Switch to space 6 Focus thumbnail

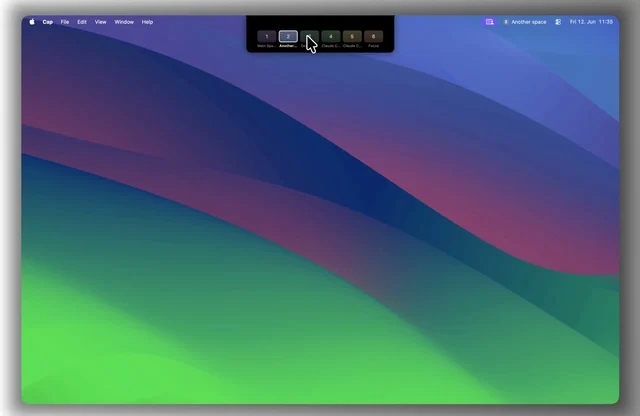point(373,36)
